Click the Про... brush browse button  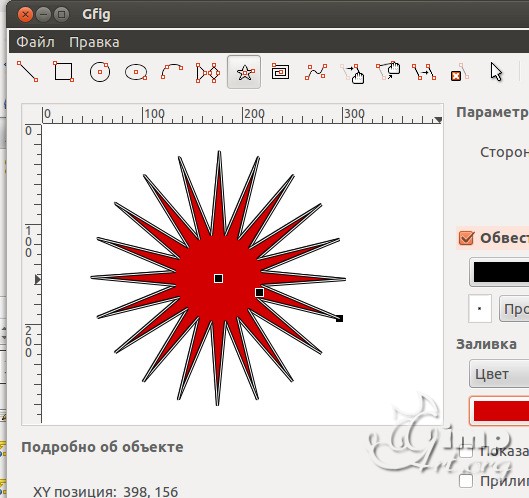tap(514, 308)
